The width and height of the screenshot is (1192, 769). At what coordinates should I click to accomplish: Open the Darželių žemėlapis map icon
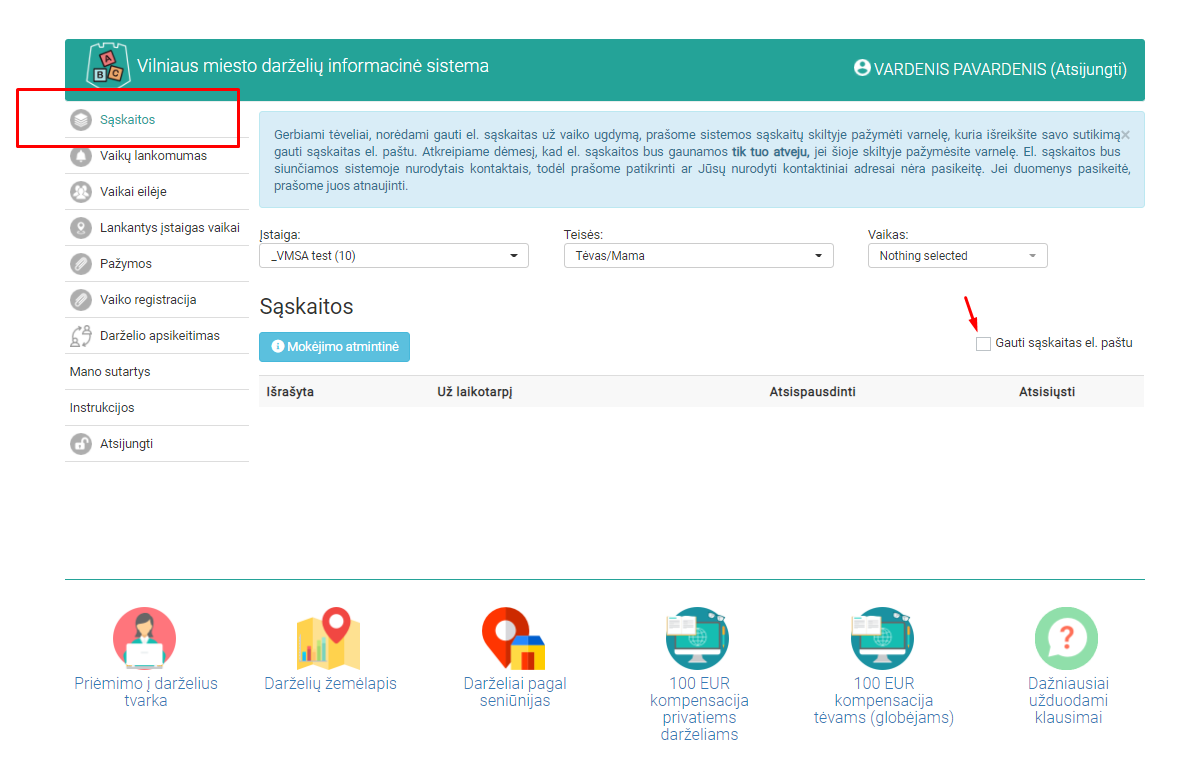pos(329,638)
